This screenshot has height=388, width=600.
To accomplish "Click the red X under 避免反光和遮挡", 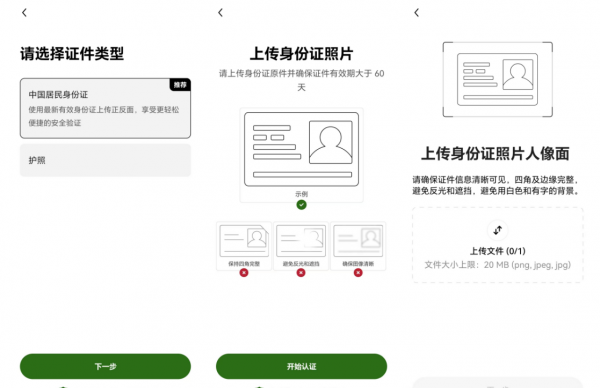I will click(x=301, y=273).
